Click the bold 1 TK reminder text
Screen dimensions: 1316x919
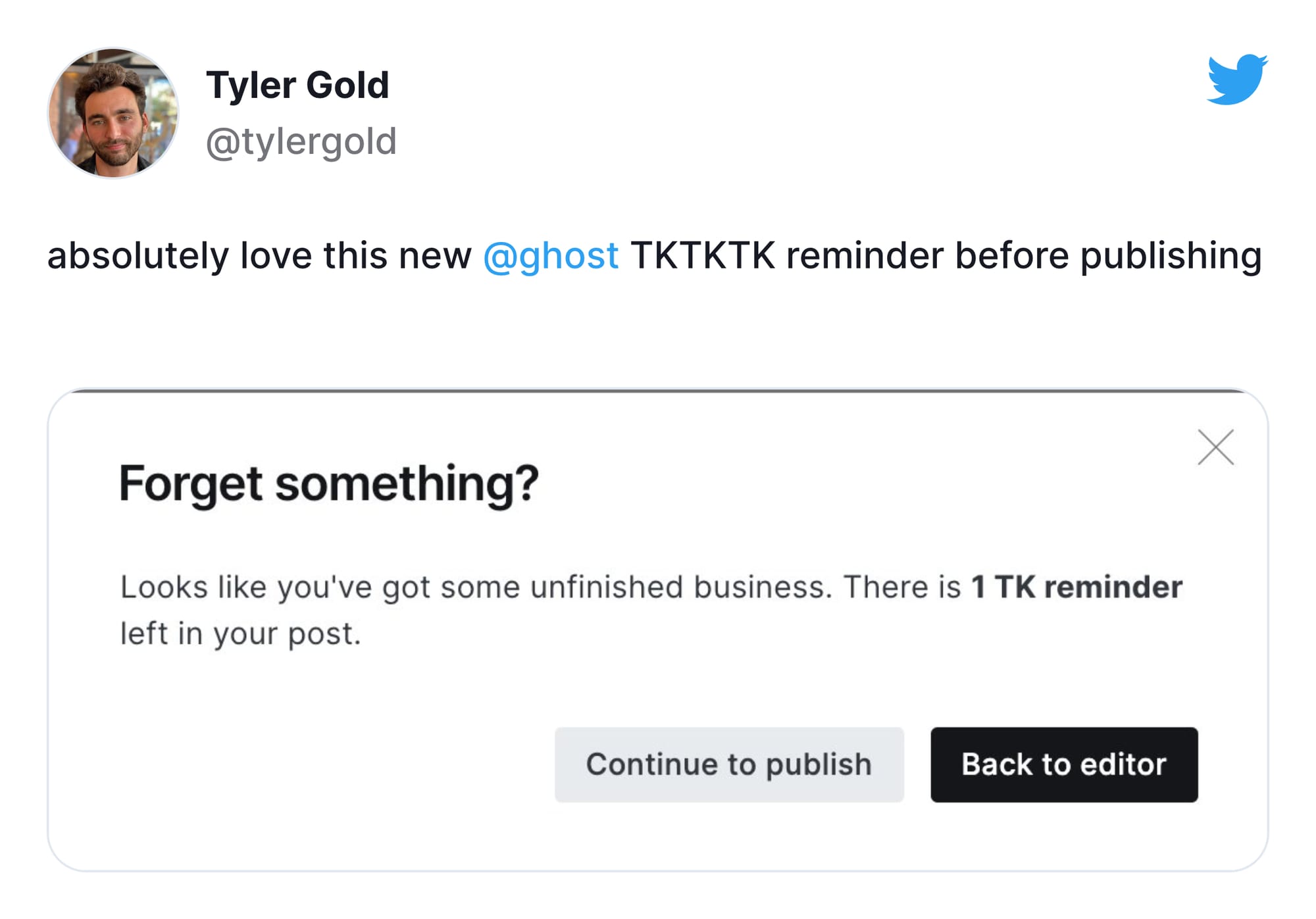click(1077, 587)
